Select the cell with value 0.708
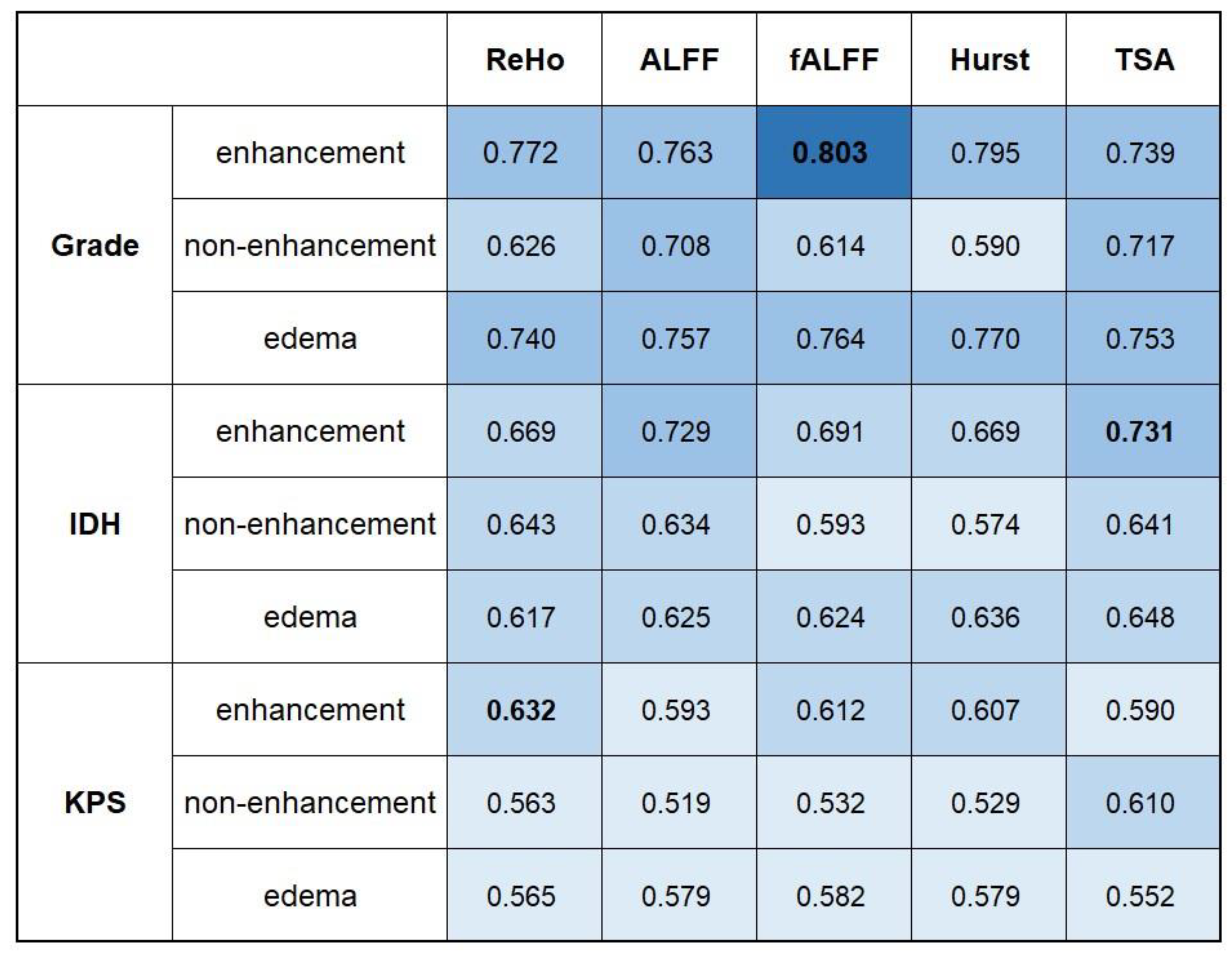1232x960 pixels. 675,246
